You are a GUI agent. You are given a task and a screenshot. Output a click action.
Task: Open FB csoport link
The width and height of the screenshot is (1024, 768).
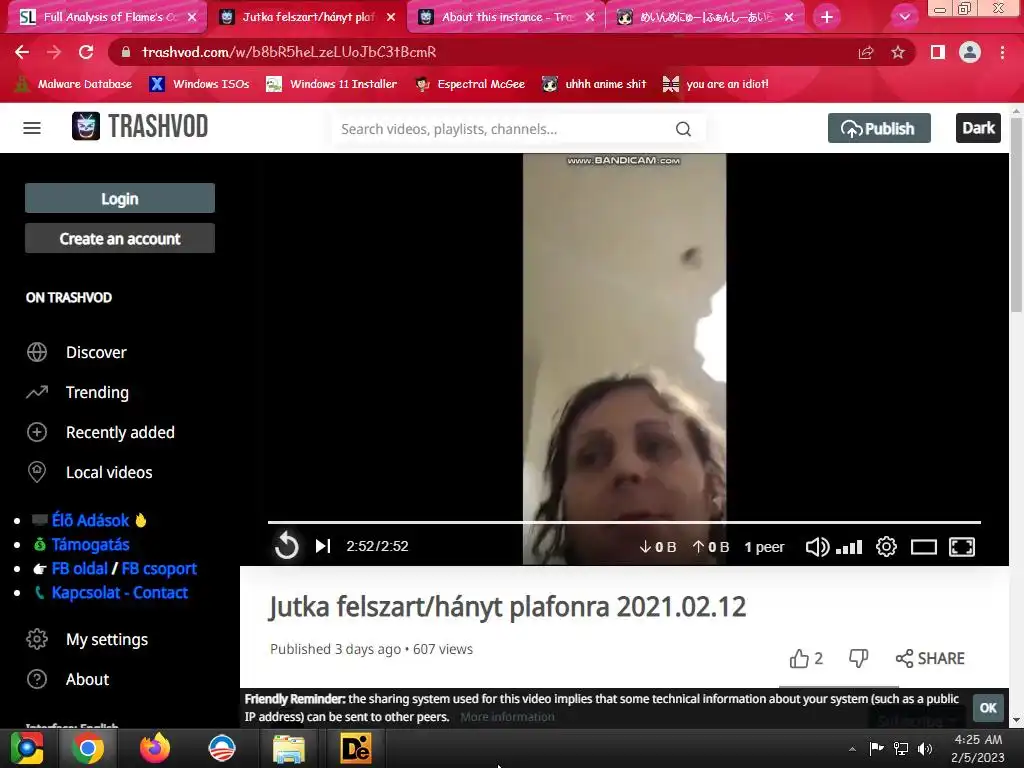click(159, 569)
